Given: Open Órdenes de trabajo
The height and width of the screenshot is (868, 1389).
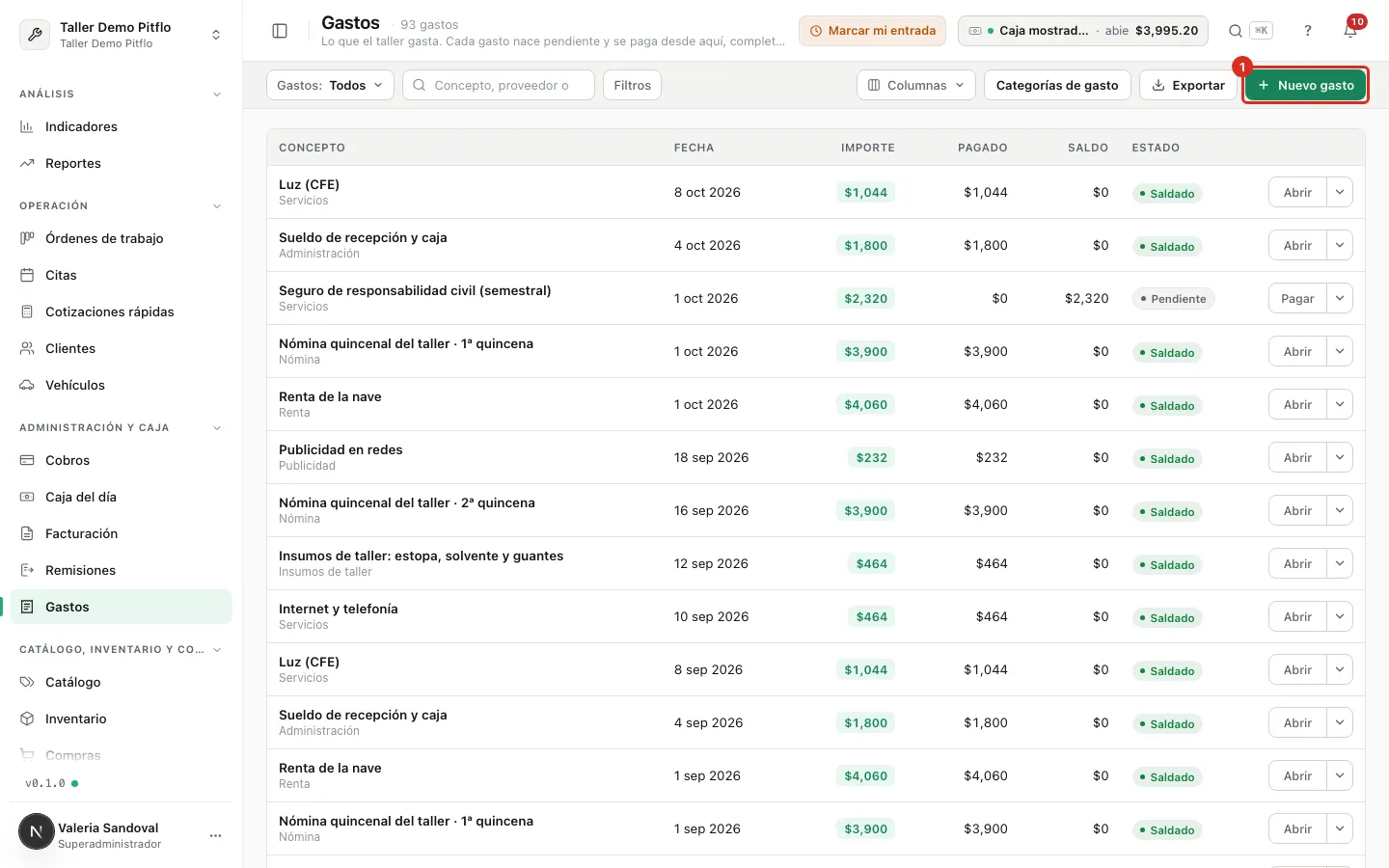Looking at the screenshot, I should (121, 238).
